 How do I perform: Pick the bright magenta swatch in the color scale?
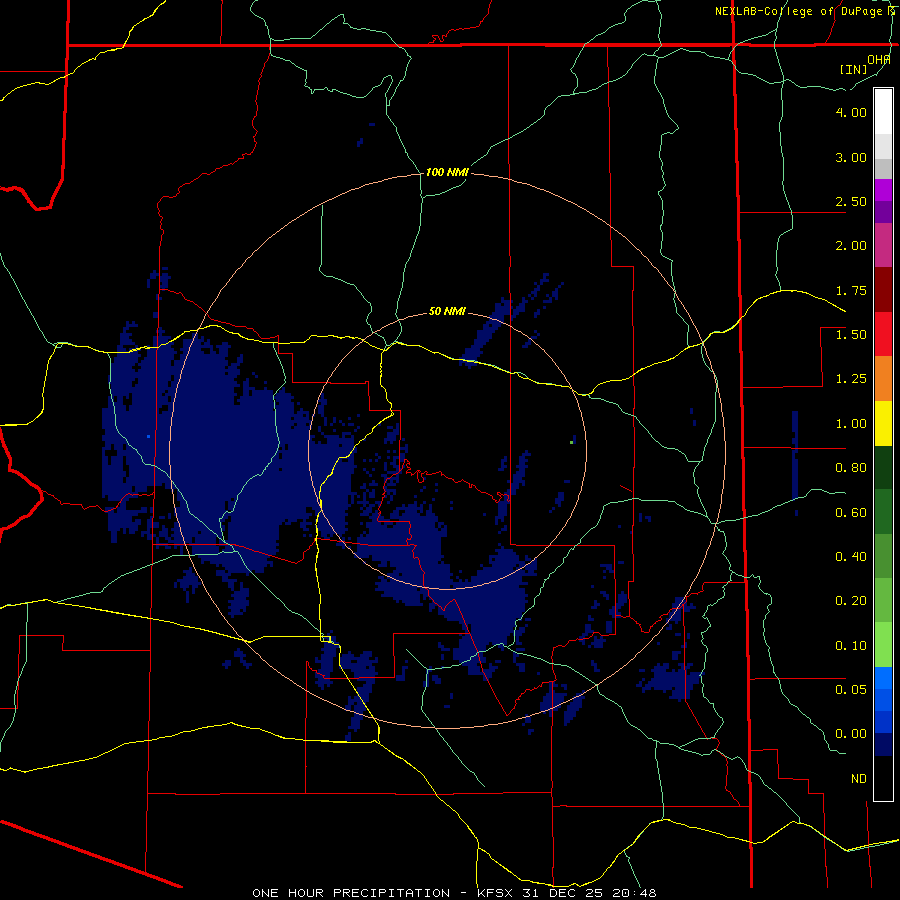883,190
